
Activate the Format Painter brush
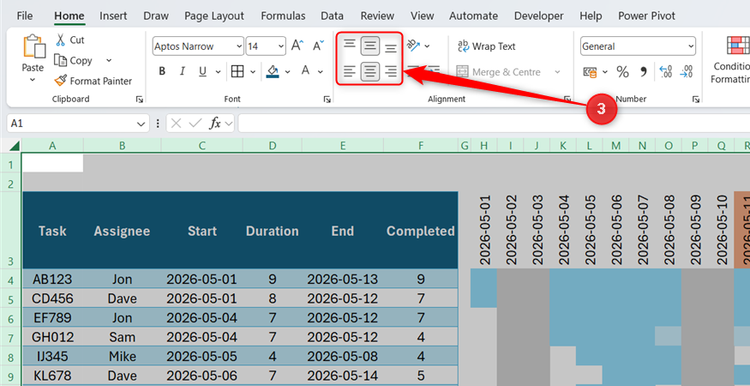pyautogui.click(x=60, y=81)
